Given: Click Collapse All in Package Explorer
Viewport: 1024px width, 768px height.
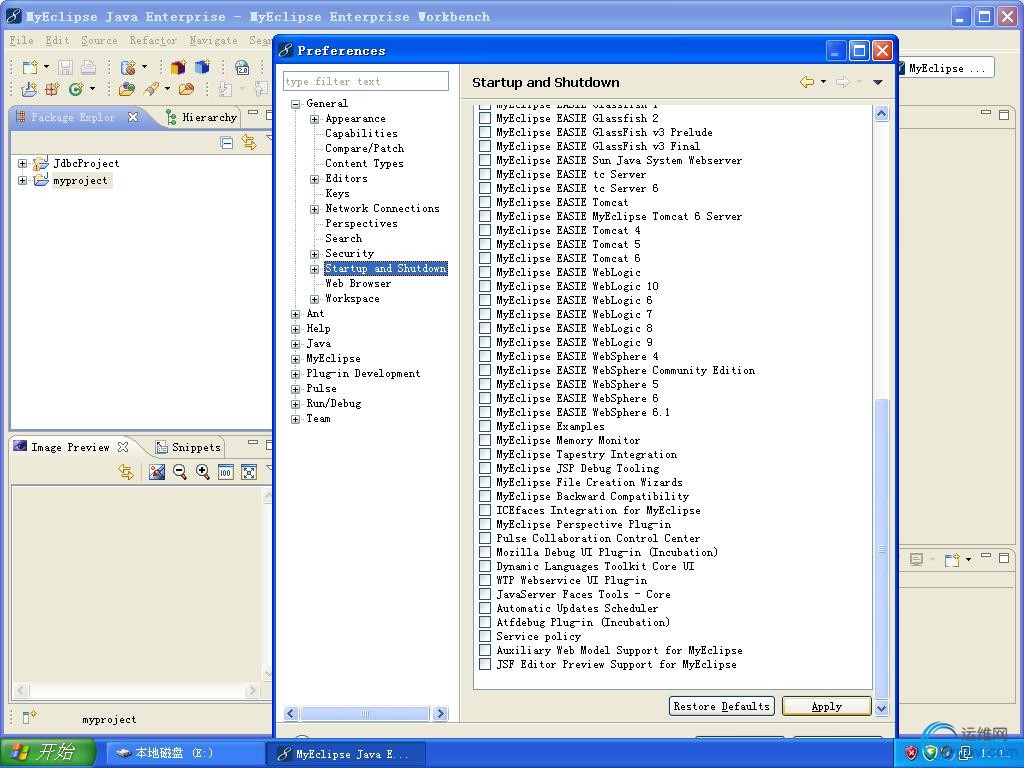Looking at the screenshot, I should tap(227, 142).
